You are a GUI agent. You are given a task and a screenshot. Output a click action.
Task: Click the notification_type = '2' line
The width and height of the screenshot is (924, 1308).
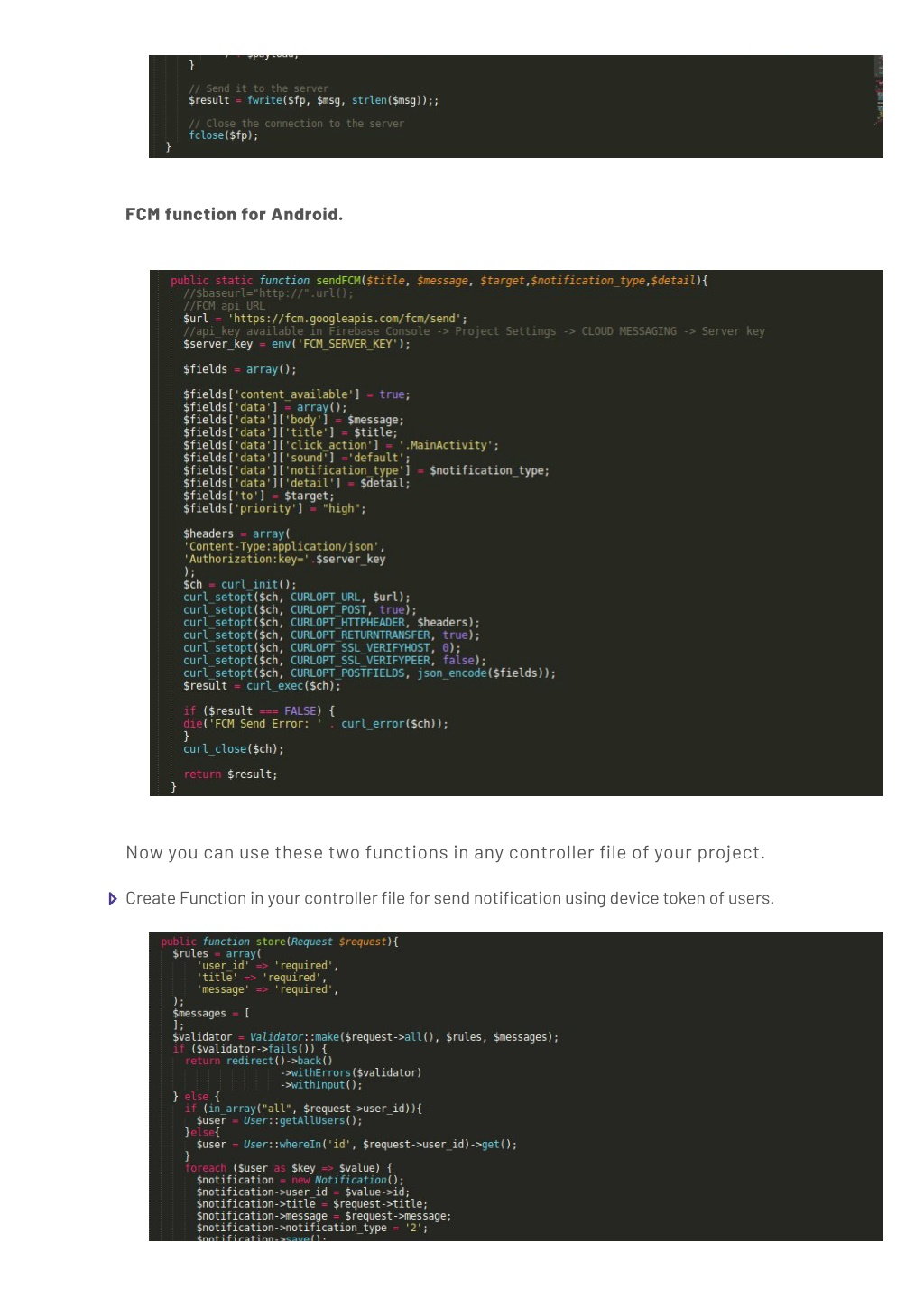311,1228
